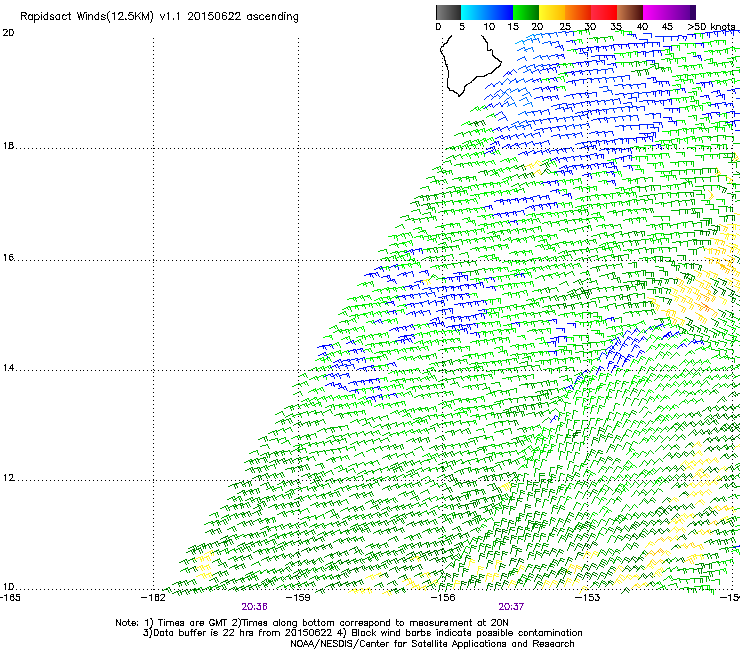Click the longitude axis label '-153'
Screen dimensions: 740x650
pyautogui.click(x=588, y=598)
